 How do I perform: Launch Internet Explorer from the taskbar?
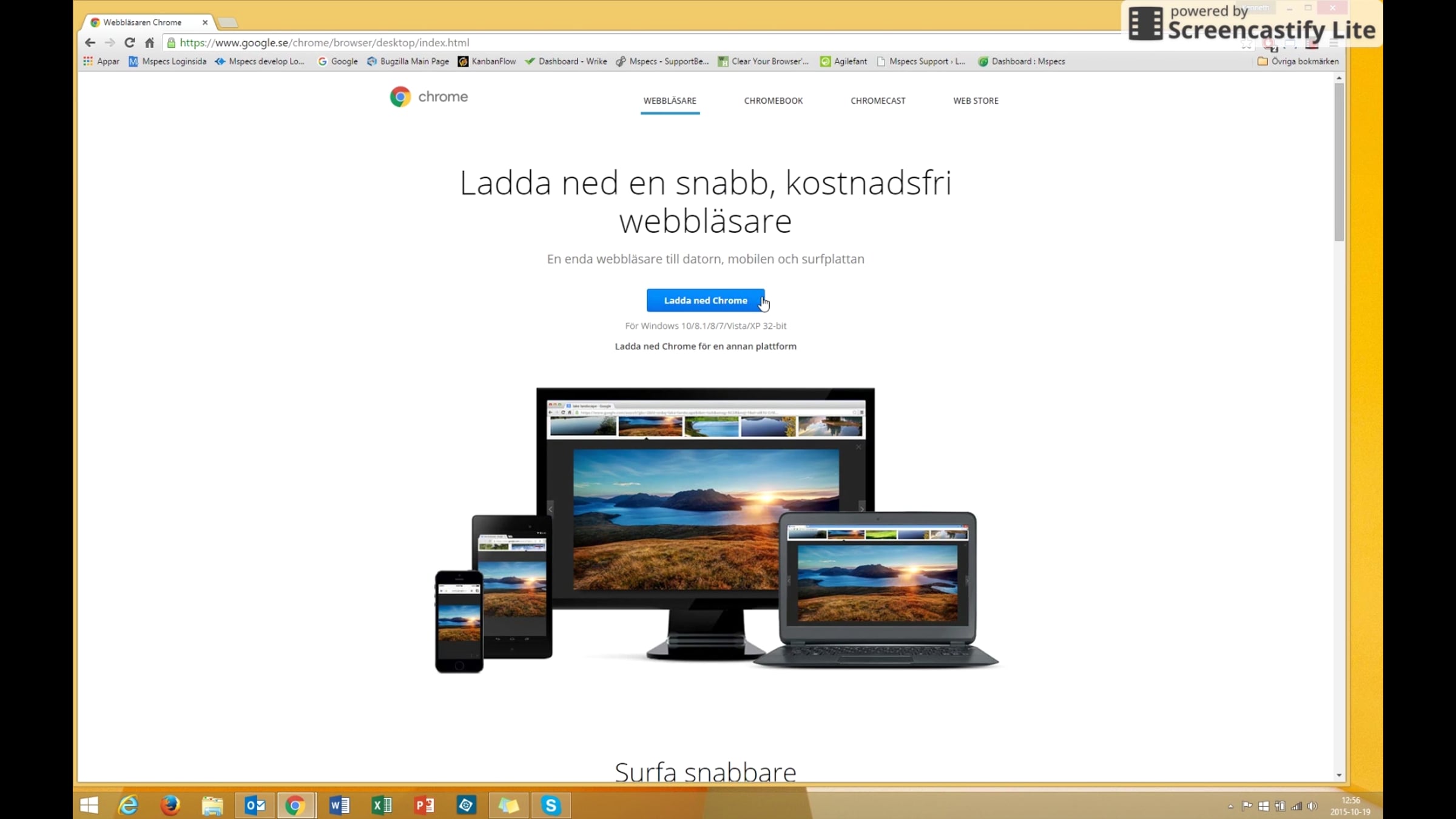pyautogui.click(x=128, y=805)
